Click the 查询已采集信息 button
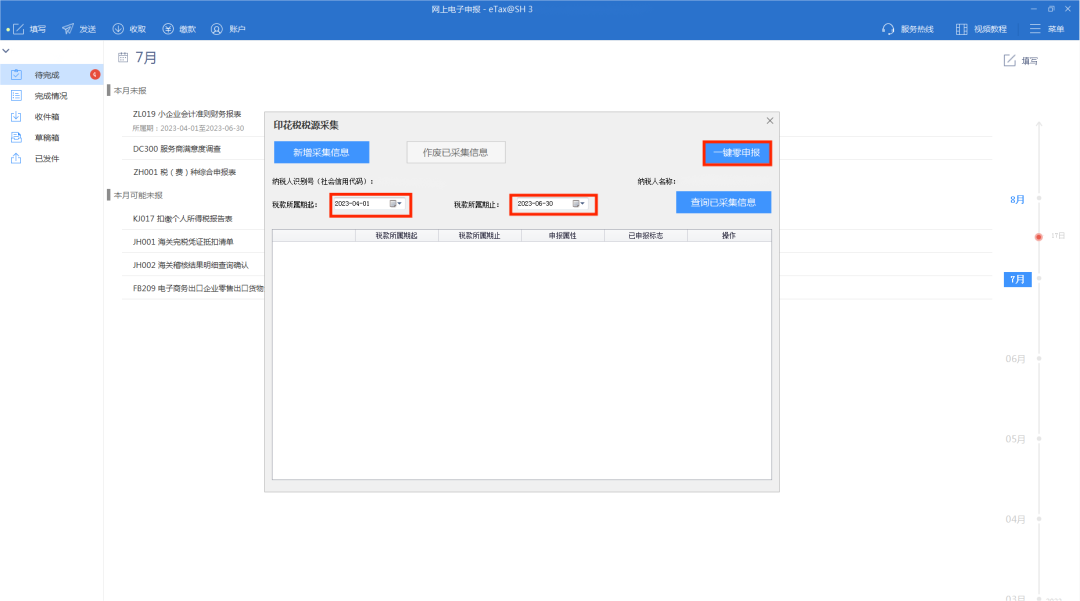Image resolution: width=1080 pixels, height=601 pixels. point(723,202)
